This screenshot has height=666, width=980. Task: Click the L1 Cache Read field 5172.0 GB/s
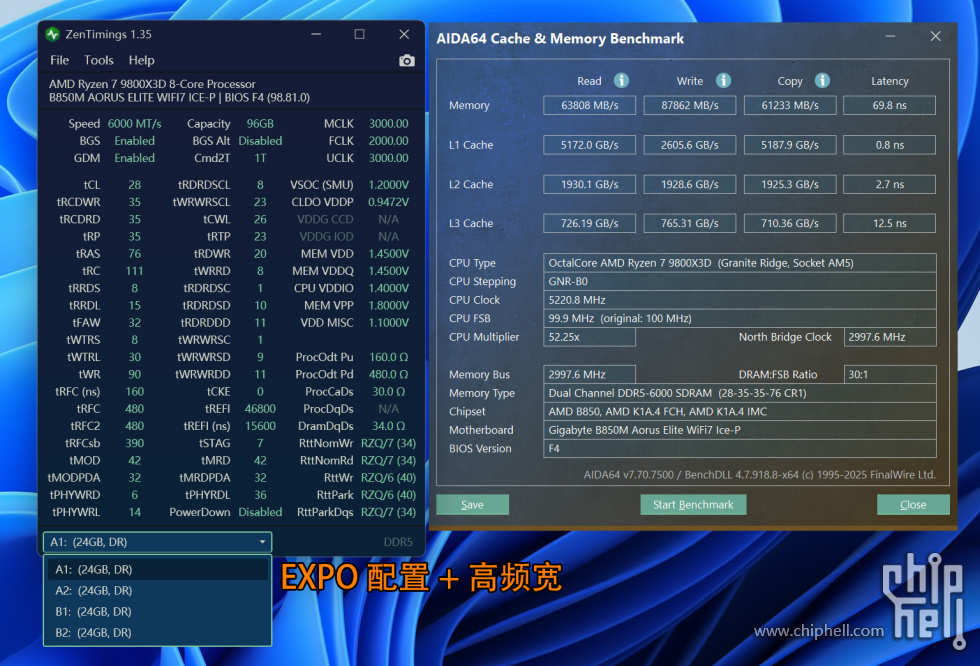coord(589,145)
